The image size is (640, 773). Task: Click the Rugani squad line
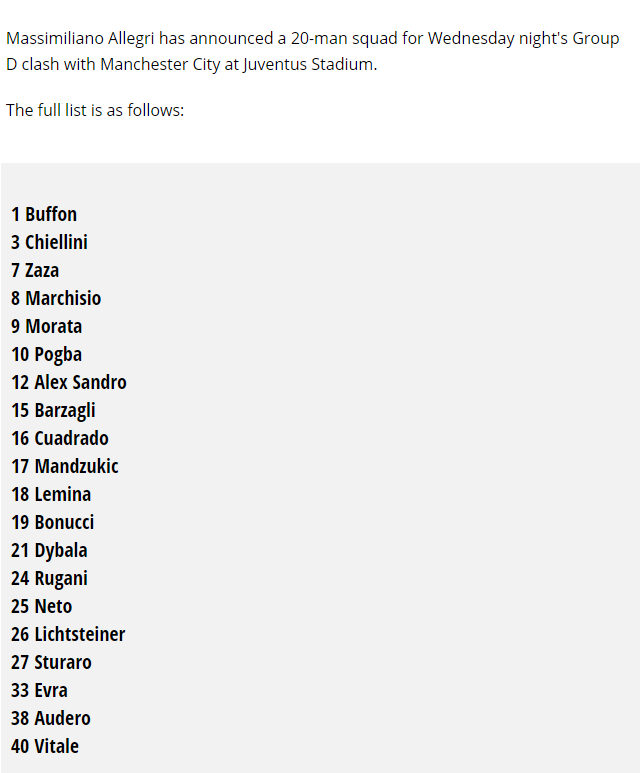pyautogui.click(x=60, y=578)
